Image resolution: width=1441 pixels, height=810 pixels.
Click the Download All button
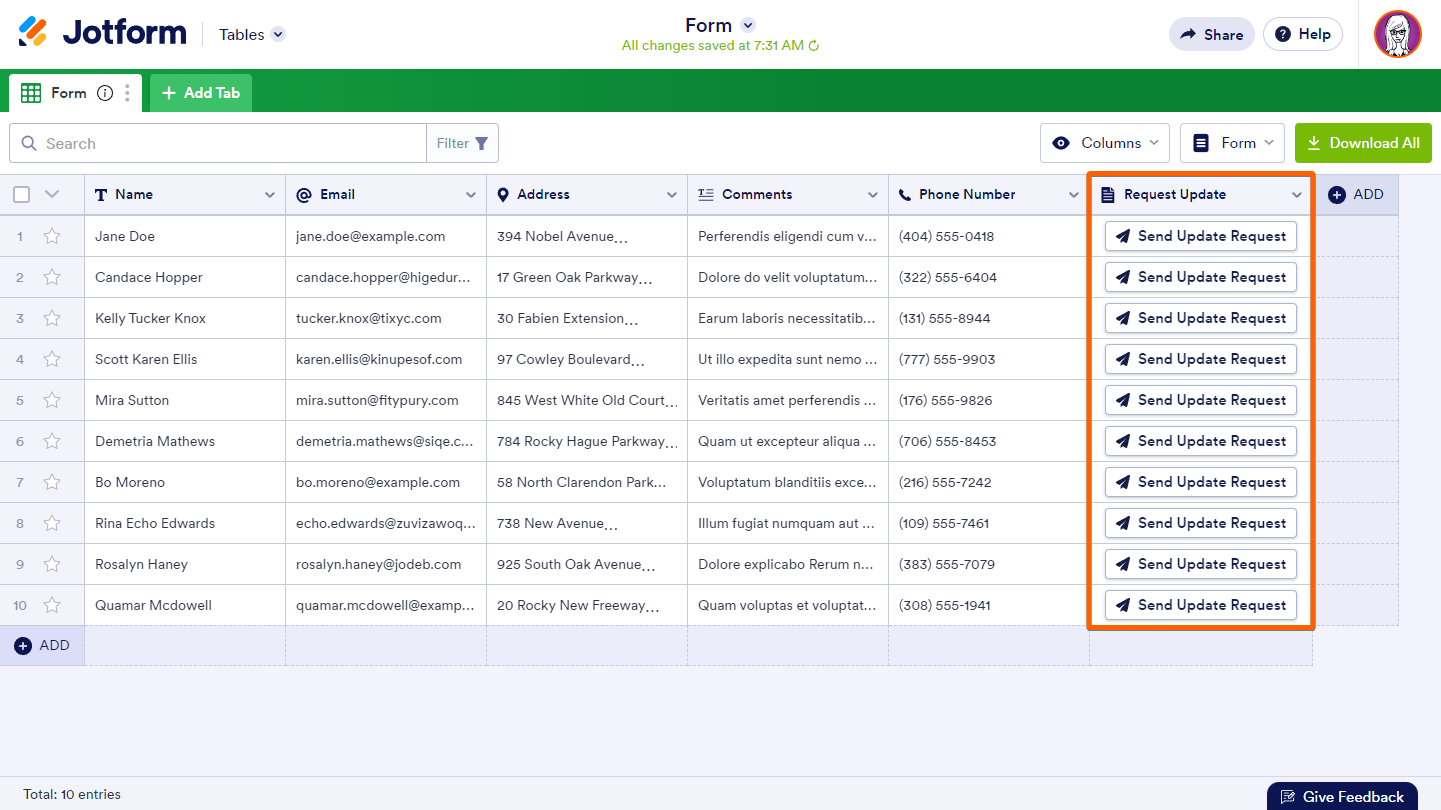(x=1362, y=143)
